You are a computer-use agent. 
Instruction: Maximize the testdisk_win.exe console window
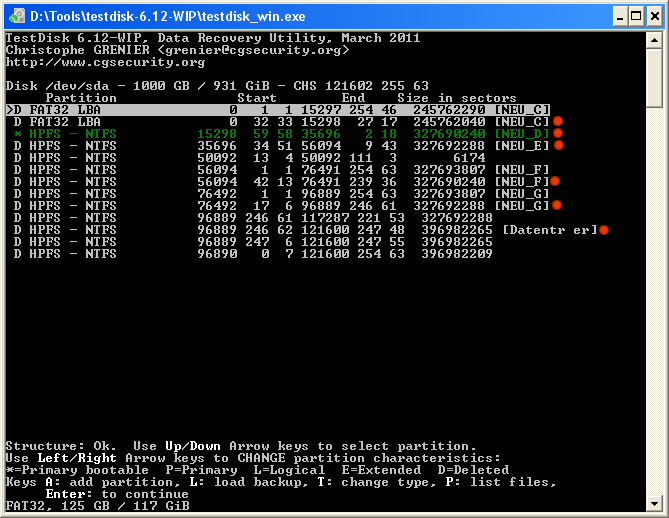(636, 17)
